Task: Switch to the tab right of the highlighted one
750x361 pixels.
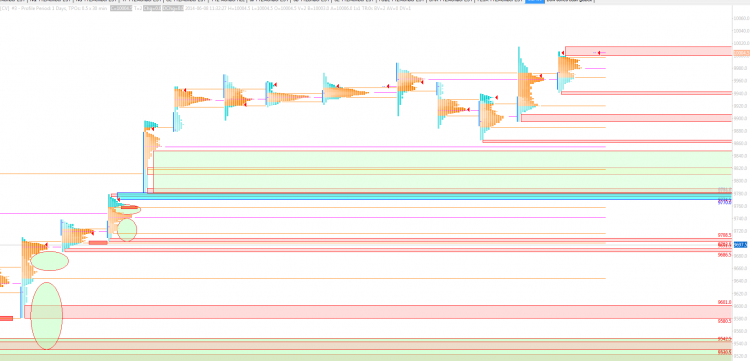Action: click(570, 1)
